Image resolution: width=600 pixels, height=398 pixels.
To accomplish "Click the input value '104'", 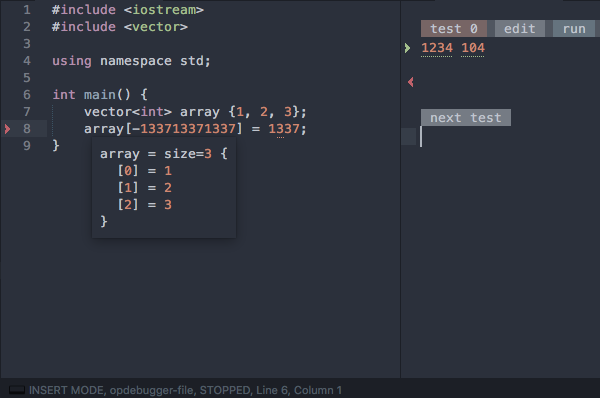I will coord(473,48).
